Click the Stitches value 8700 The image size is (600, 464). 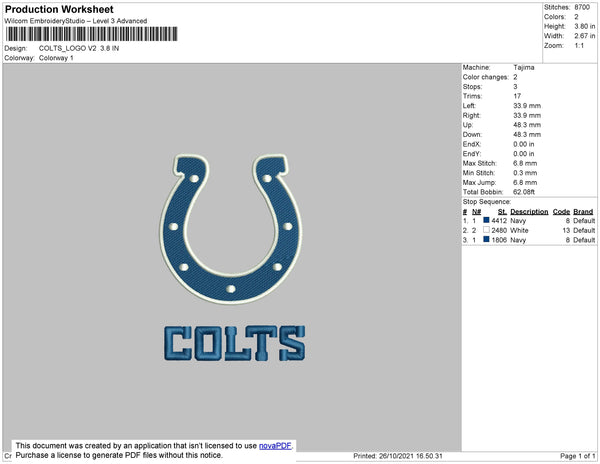coord(582,7)
